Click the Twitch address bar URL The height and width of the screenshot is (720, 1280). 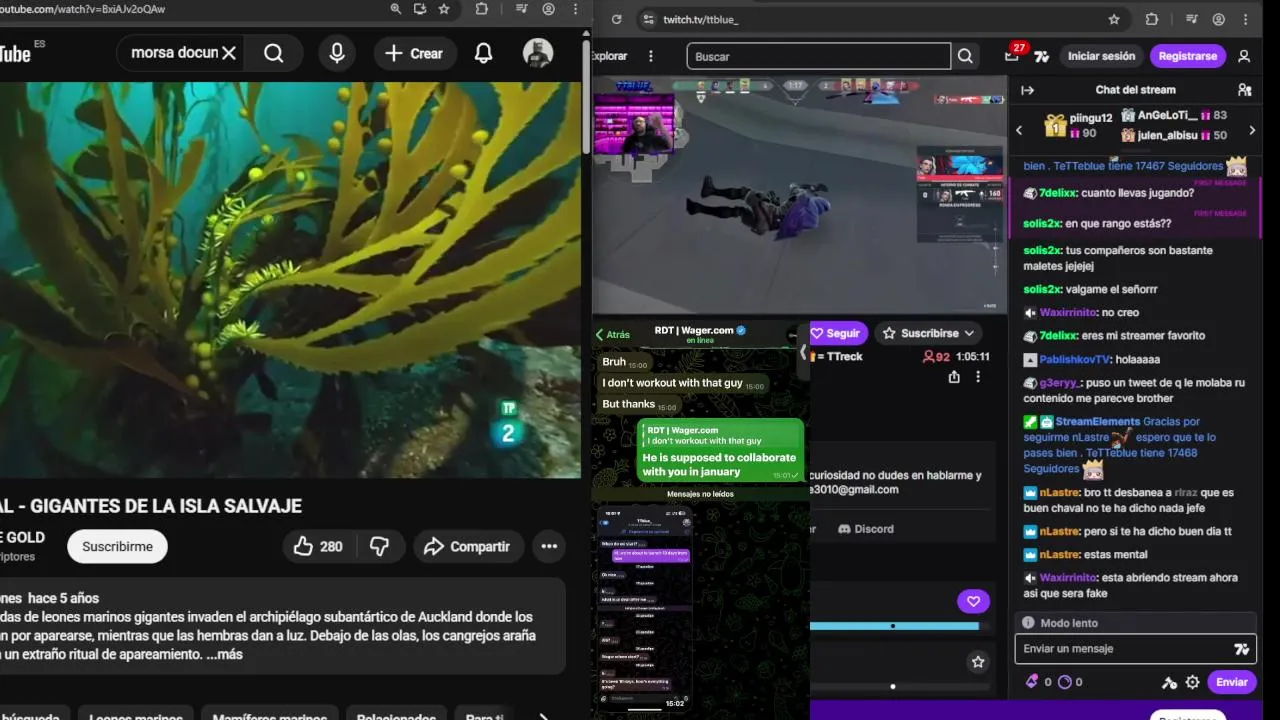click(x=701, y=19)
